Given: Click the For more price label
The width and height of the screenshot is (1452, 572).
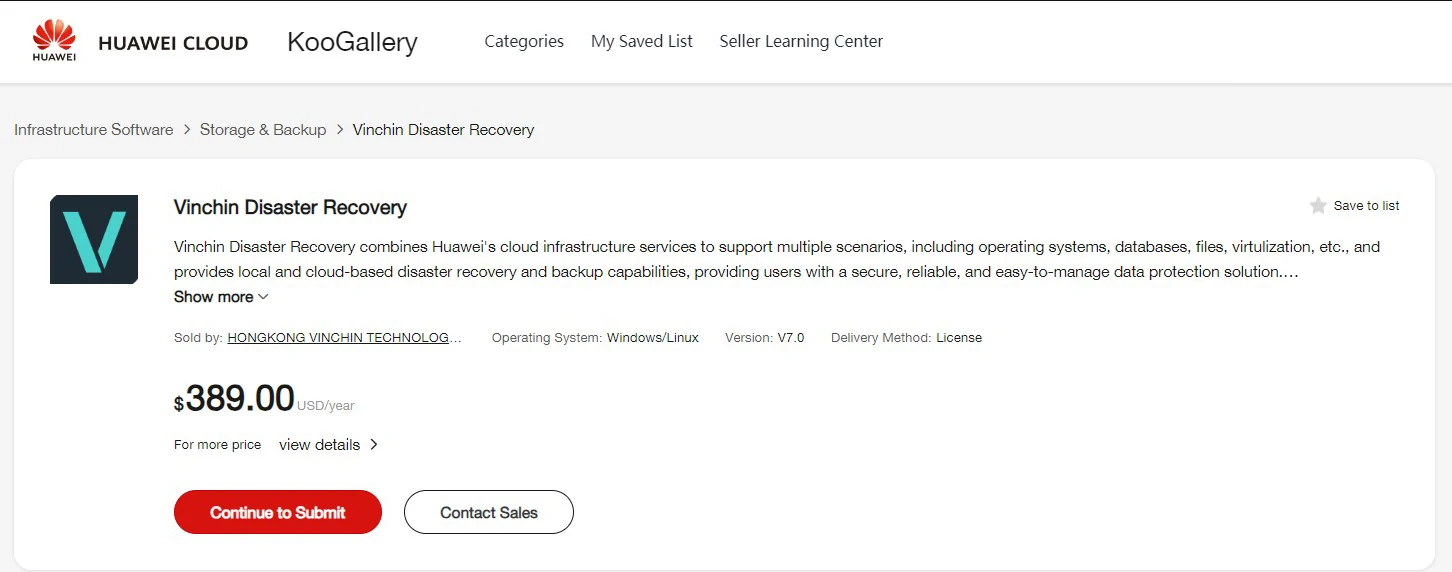Looking at the screenshot, I should tap(217, 445).
